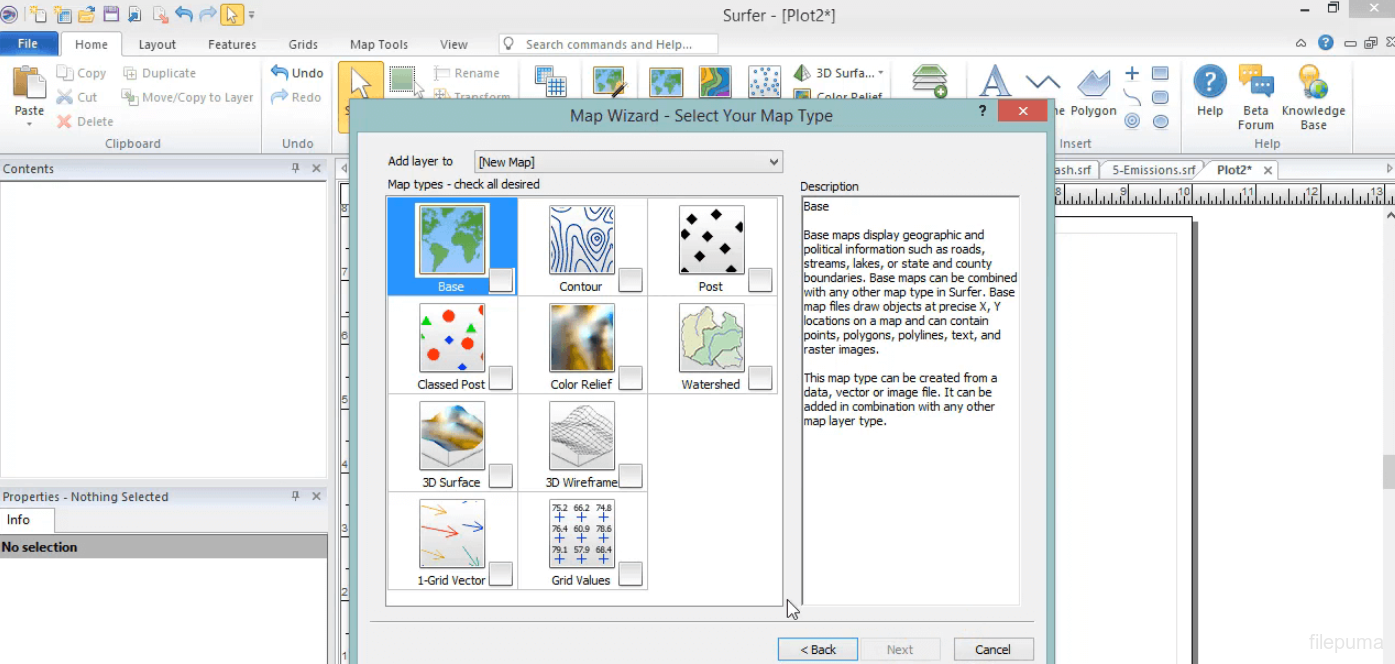1395x664 pixels.
Task: Select the Polygon insert tool
Action: [1094, 93]
